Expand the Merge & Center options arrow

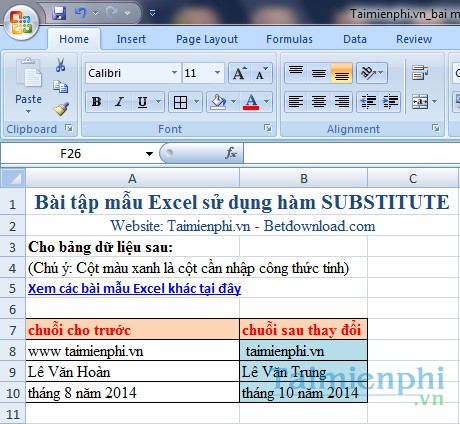click(x=434, y=101)
